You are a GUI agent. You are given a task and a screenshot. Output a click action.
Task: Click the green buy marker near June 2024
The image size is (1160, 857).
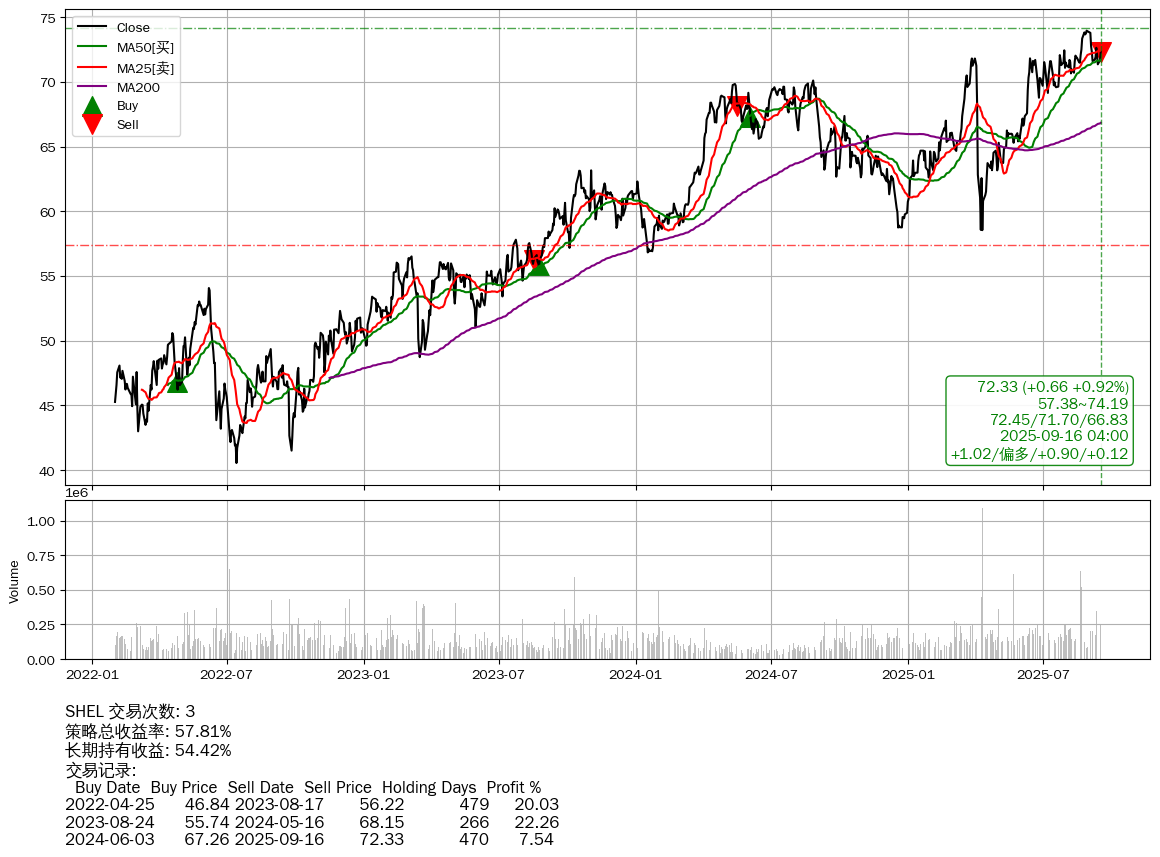click(x=750, y=117)
